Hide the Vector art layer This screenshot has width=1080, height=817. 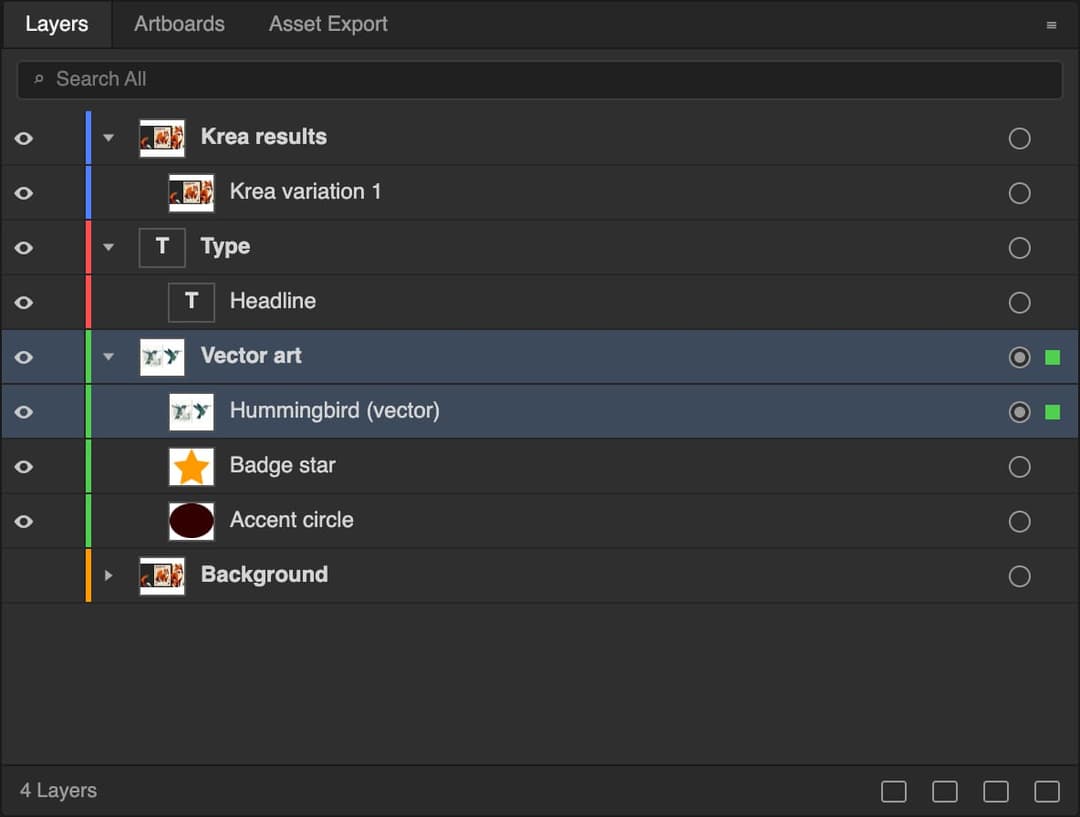(x=23, y=357)
